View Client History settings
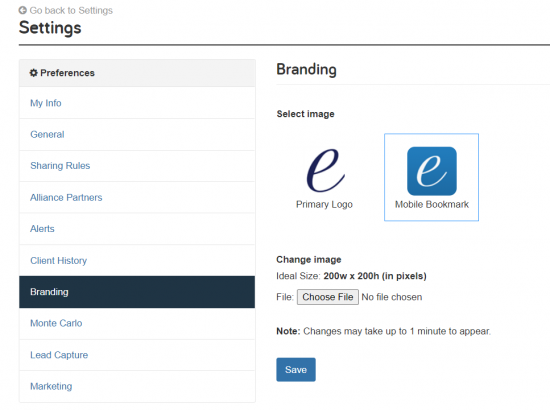The image size is (550, 410). pos(137,261)
